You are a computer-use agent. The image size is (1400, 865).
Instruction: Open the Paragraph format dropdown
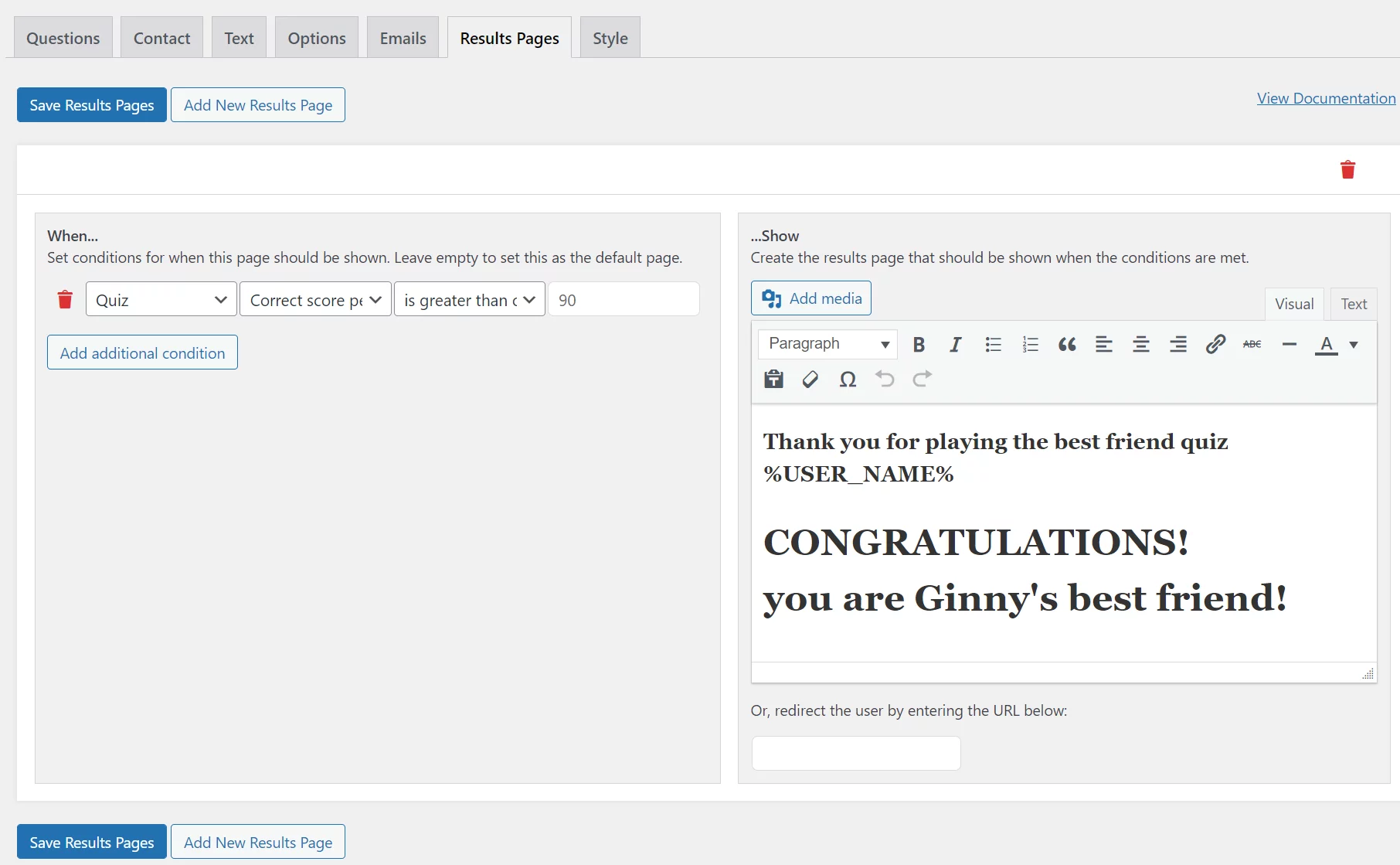pos(827,344)
